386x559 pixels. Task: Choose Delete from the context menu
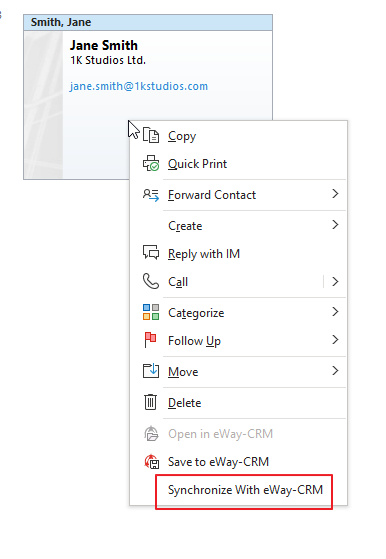(x=238, y=402)
